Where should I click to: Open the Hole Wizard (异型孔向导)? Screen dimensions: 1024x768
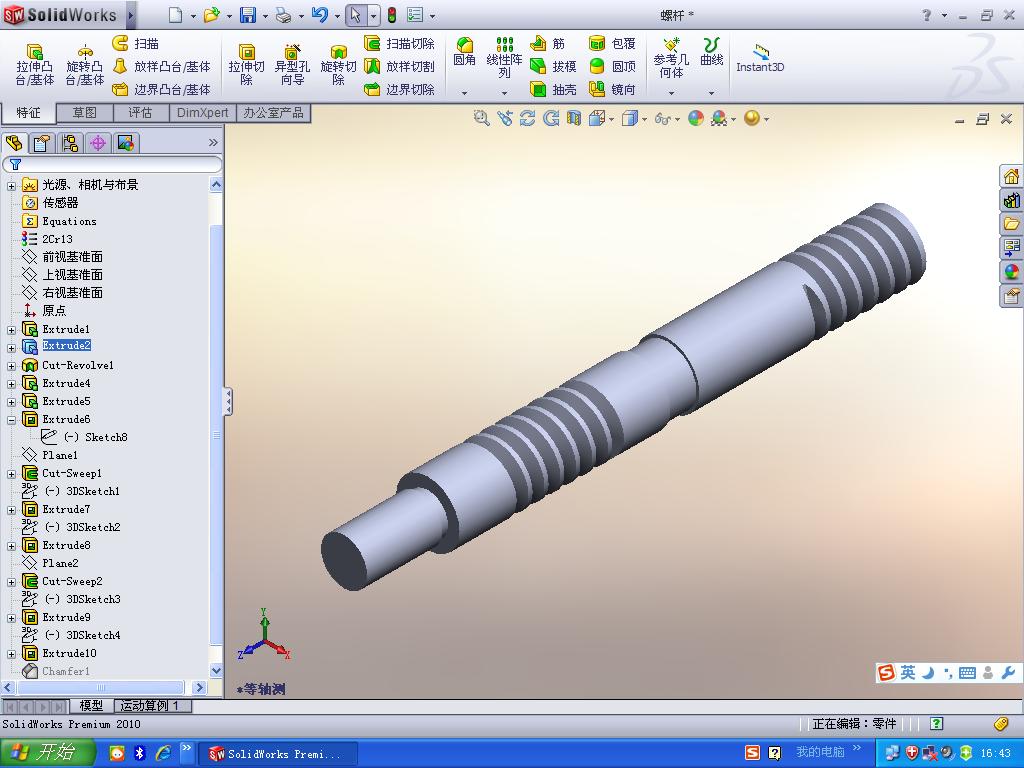pos(292,64)
